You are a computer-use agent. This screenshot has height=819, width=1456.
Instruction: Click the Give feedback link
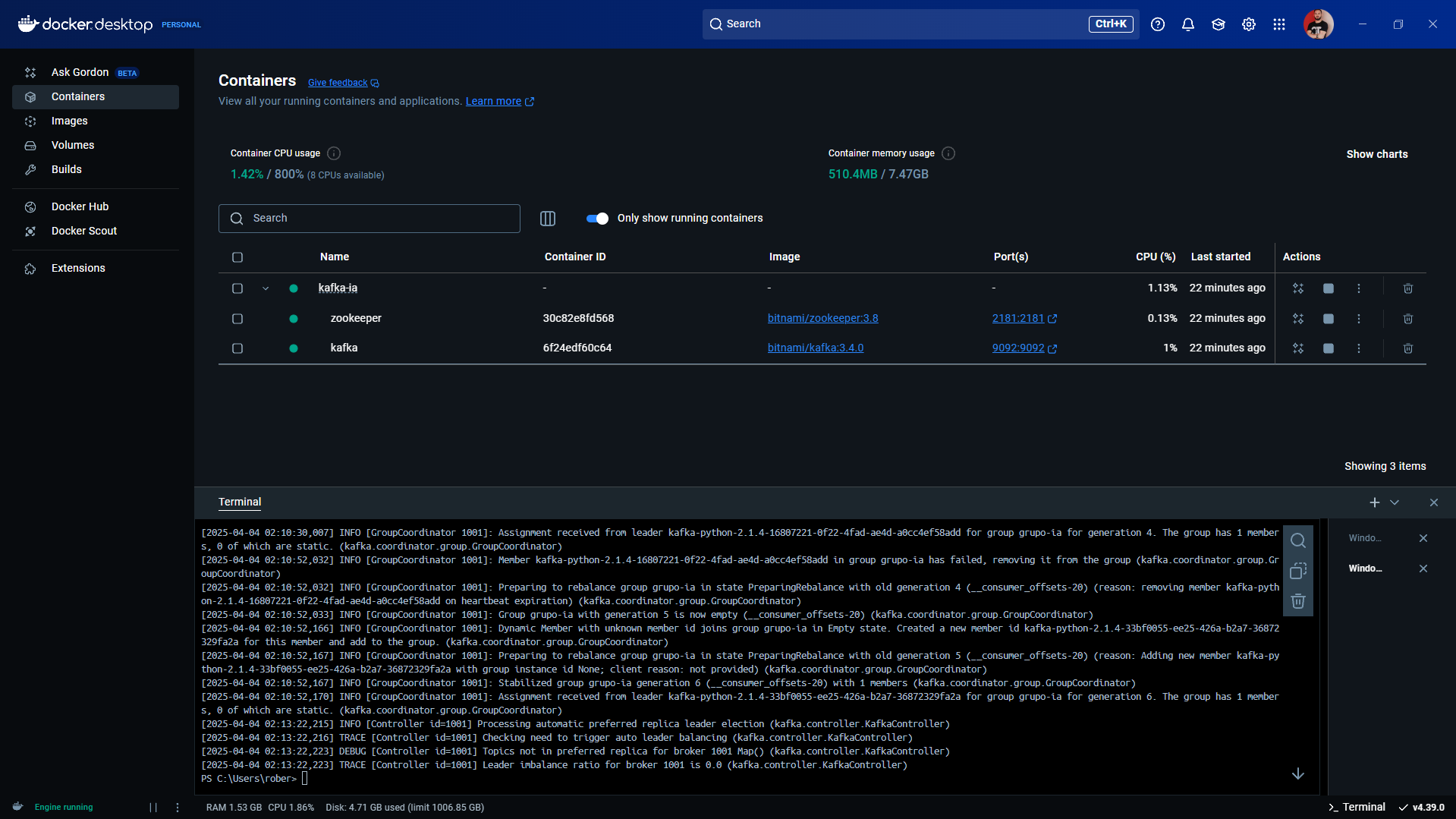[x=343, y=83]
